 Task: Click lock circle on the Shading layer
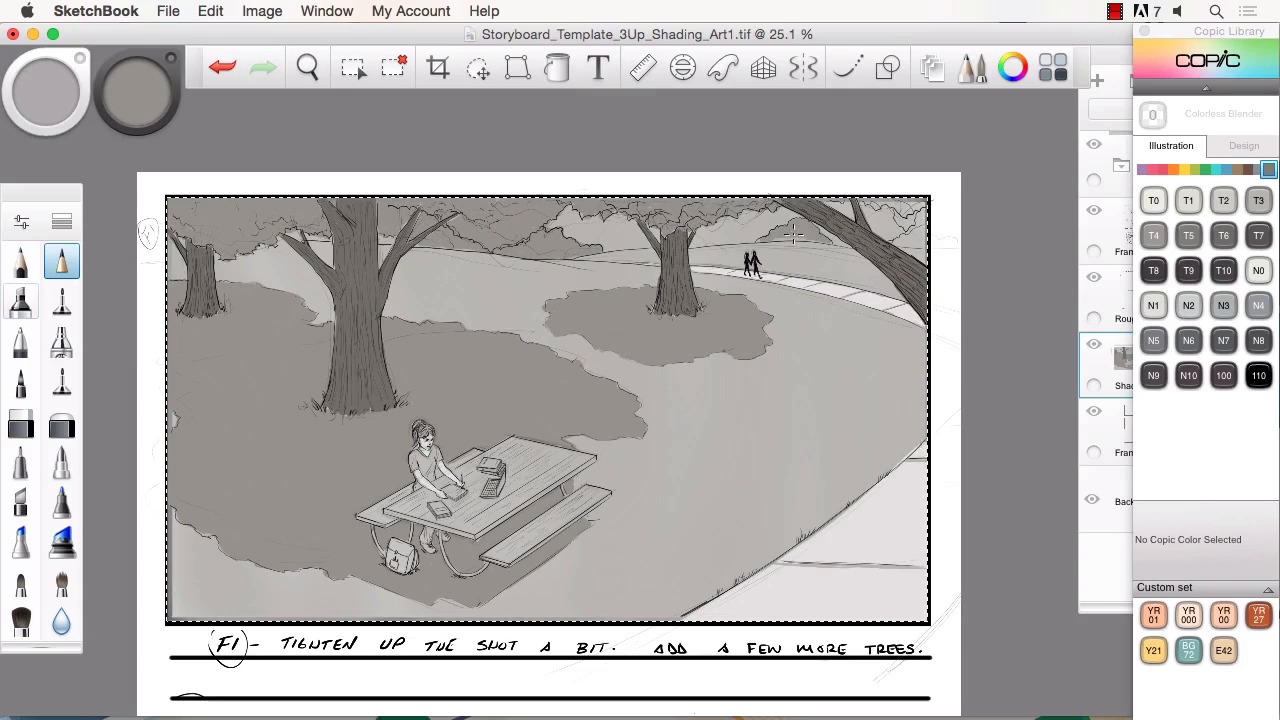1094,385
